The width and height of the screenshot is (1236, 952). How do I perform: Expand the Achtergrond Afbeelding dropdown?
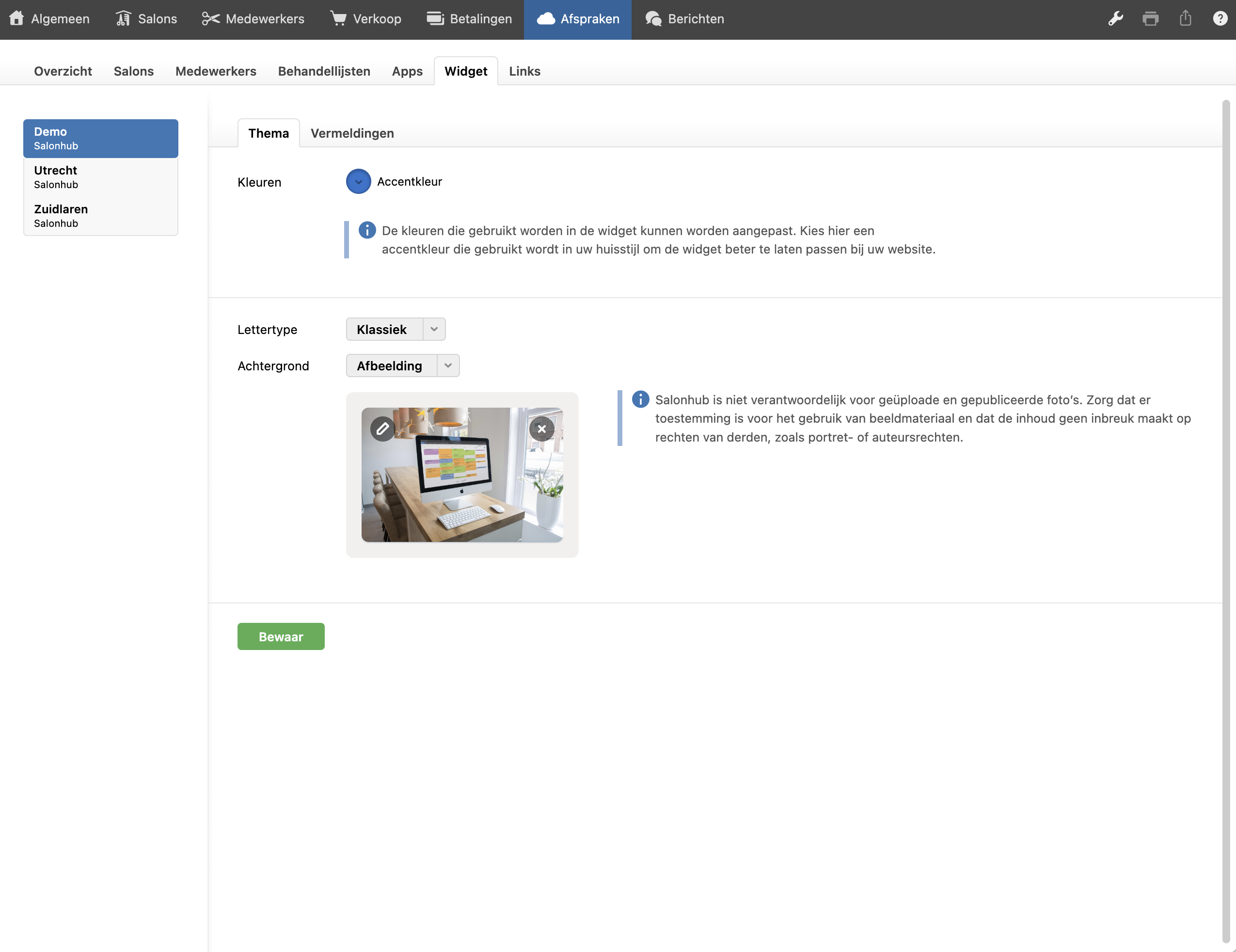click(448, 365)
